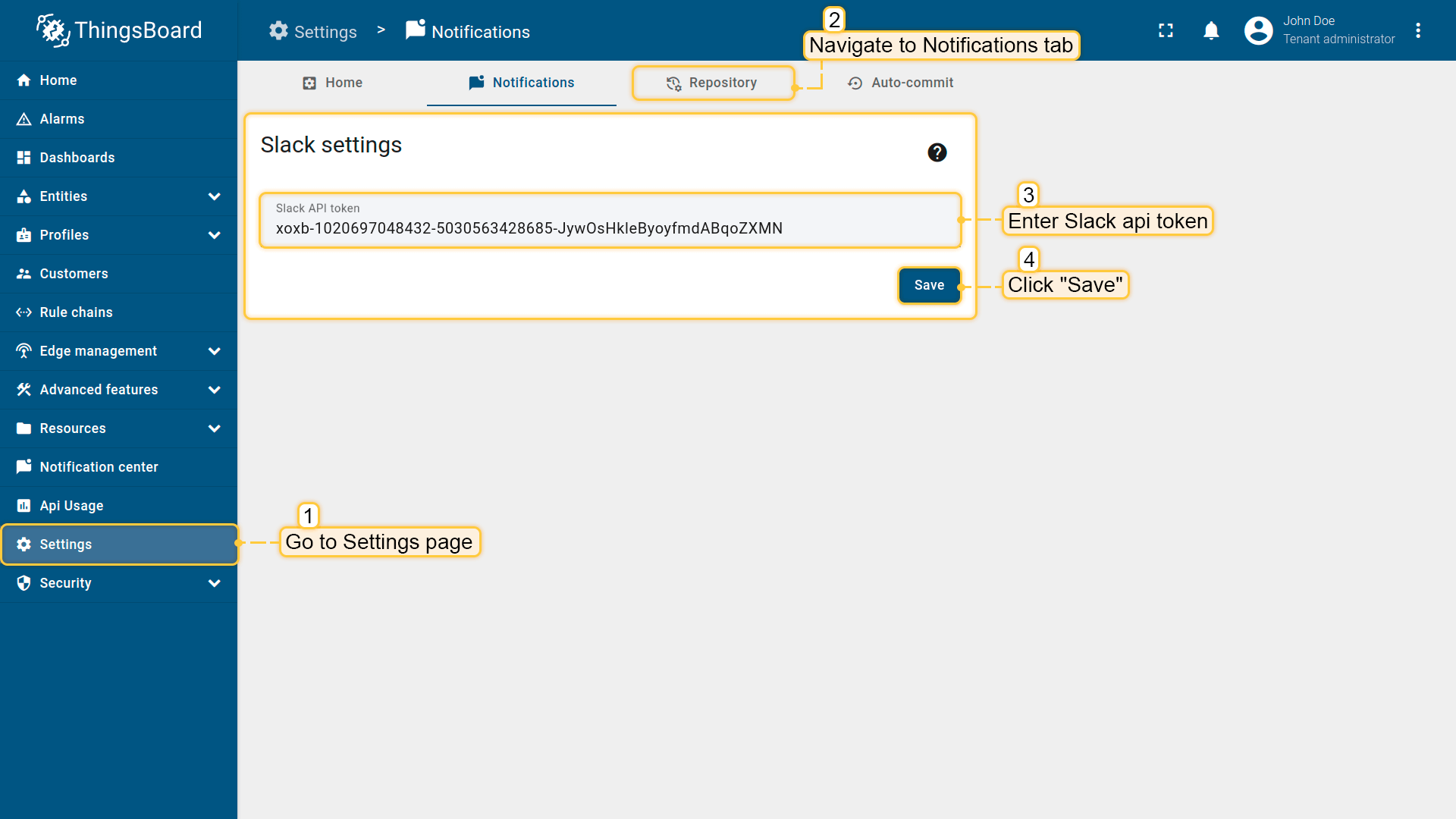This screenshot has height=819, width=1456.
Task: Click the fullscreen toggle icon
Action: [x=1166, y=30]
